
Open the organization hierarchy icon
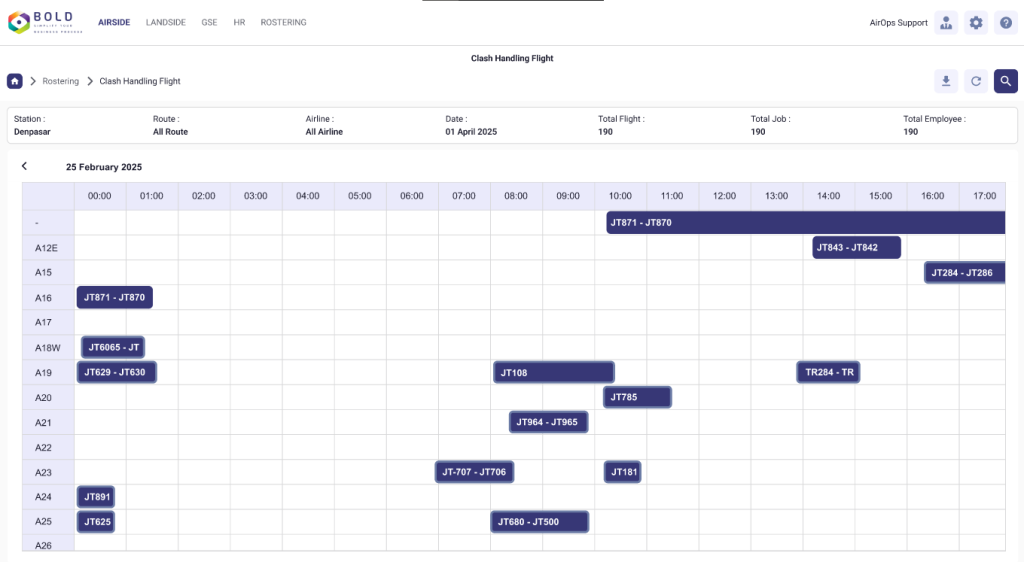tap(946, 23)
